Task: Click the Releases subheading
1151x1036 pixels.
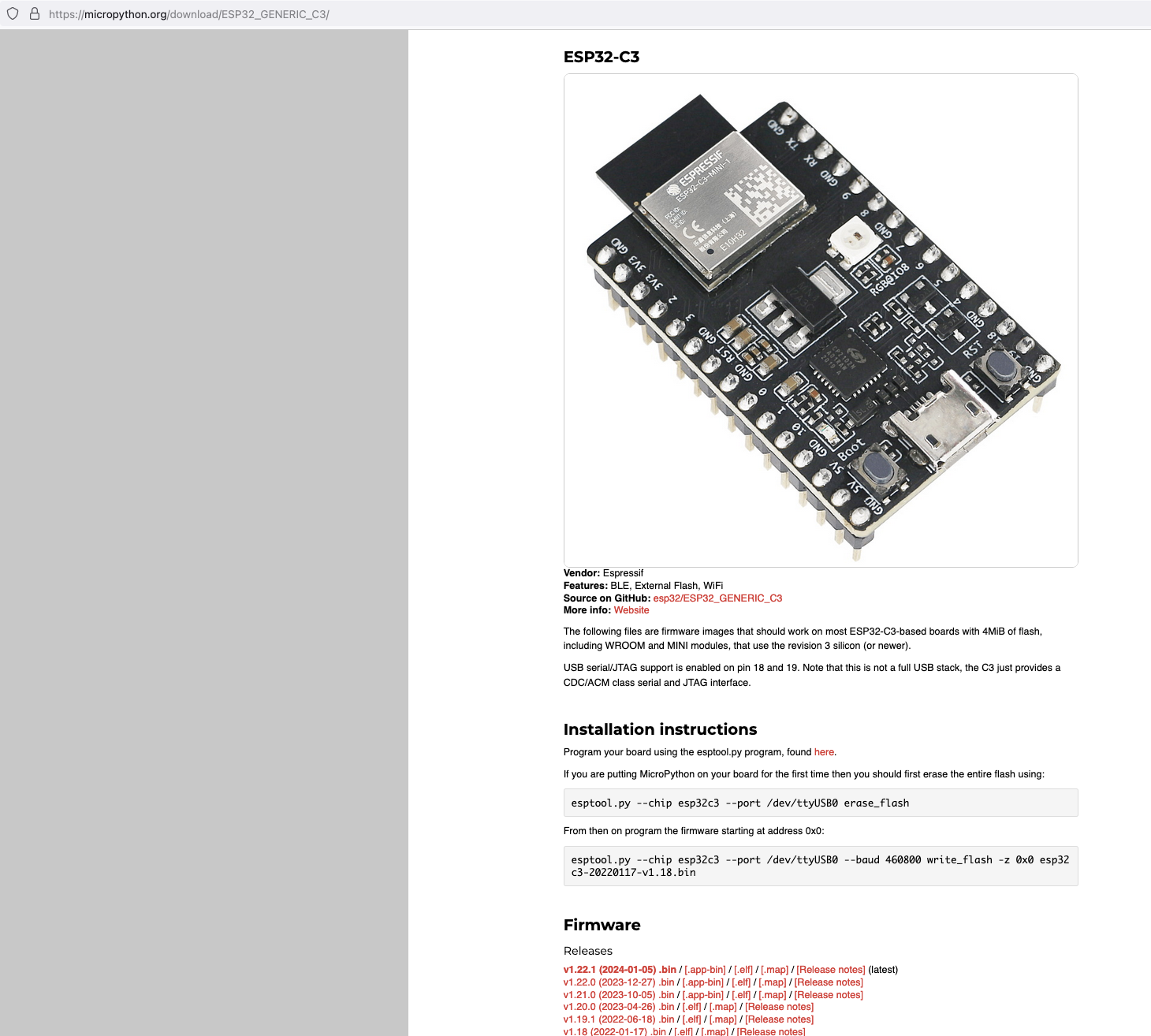Action: pyautogui.click(x=588, y=951)
